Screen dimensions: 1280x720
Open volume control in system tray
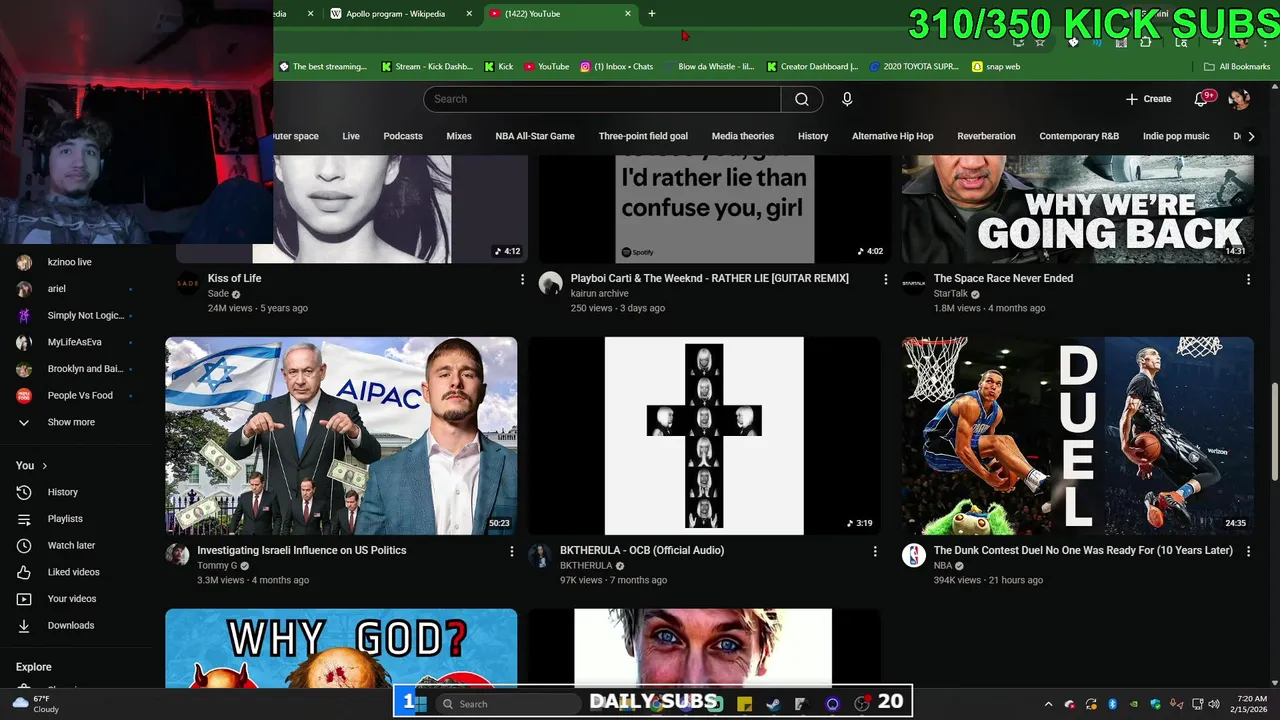coord(1214,704)
